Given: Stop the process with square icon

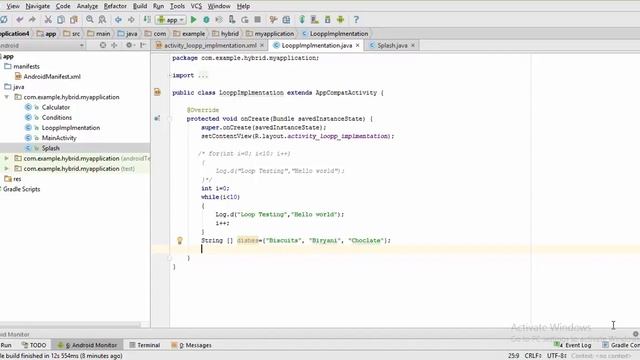Looking at the screenshot, I should (258, 20).
